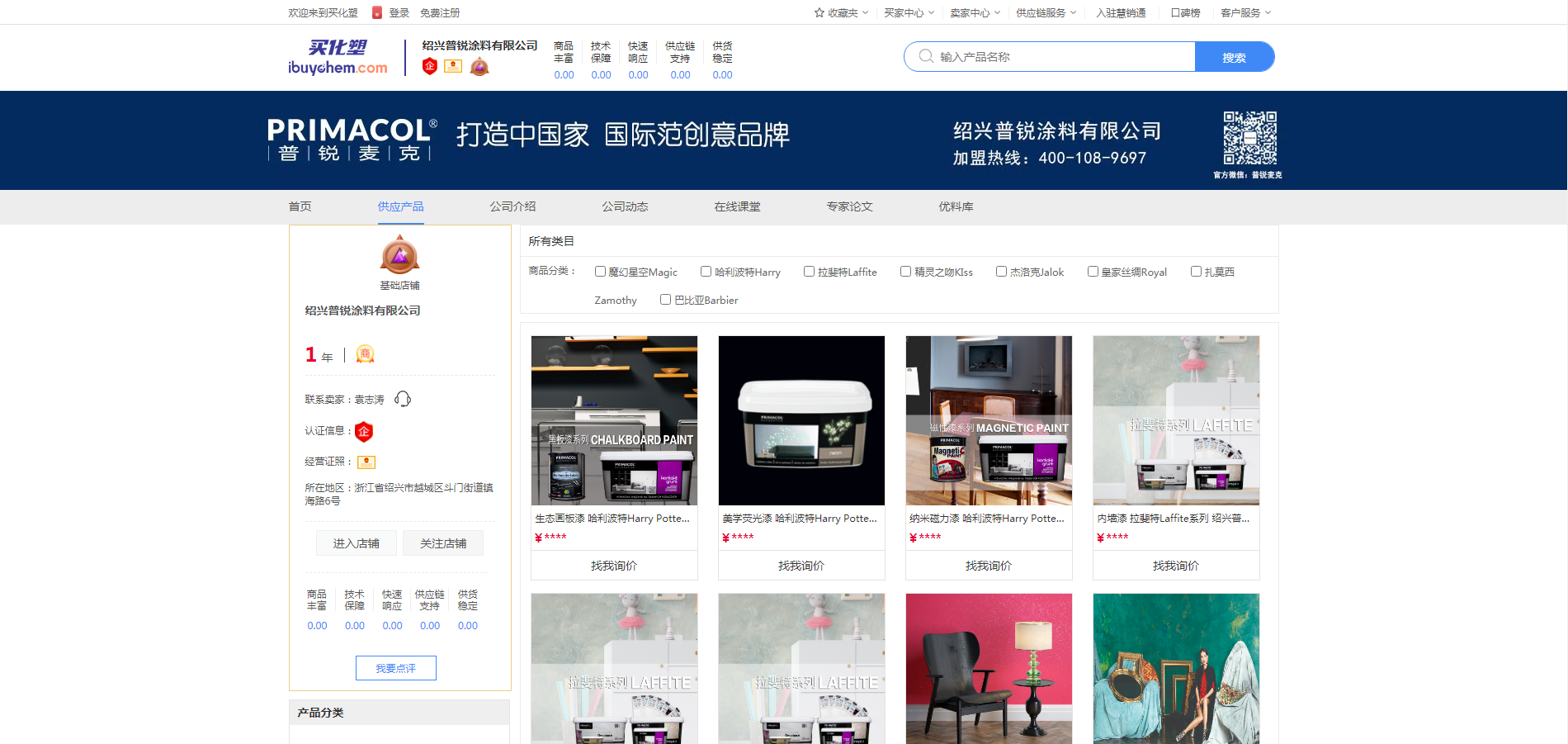Click the business license icon in header

click(x=453, y=66)
